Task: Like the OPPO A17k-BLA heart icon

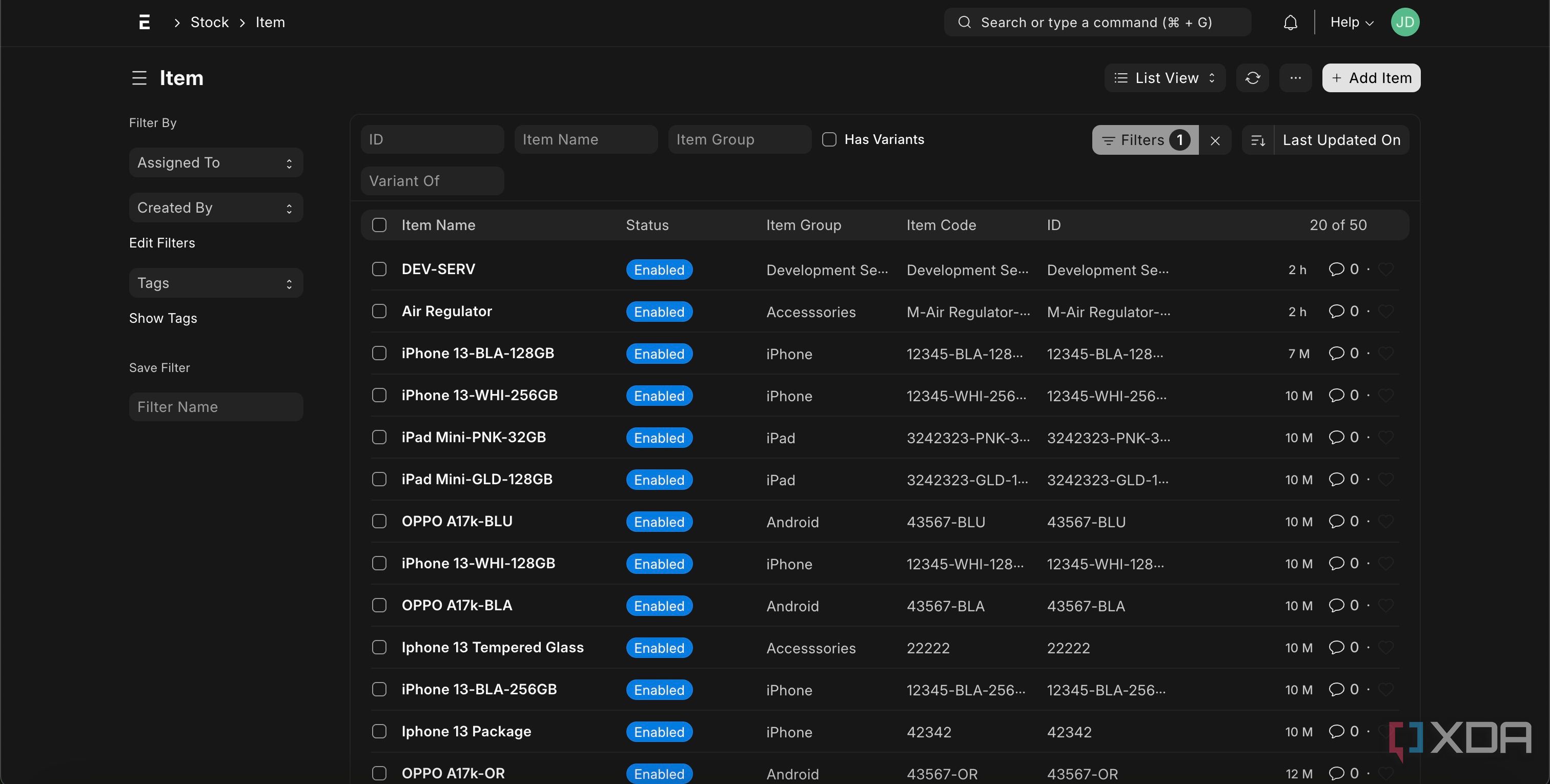Action: pos(1385,605)
